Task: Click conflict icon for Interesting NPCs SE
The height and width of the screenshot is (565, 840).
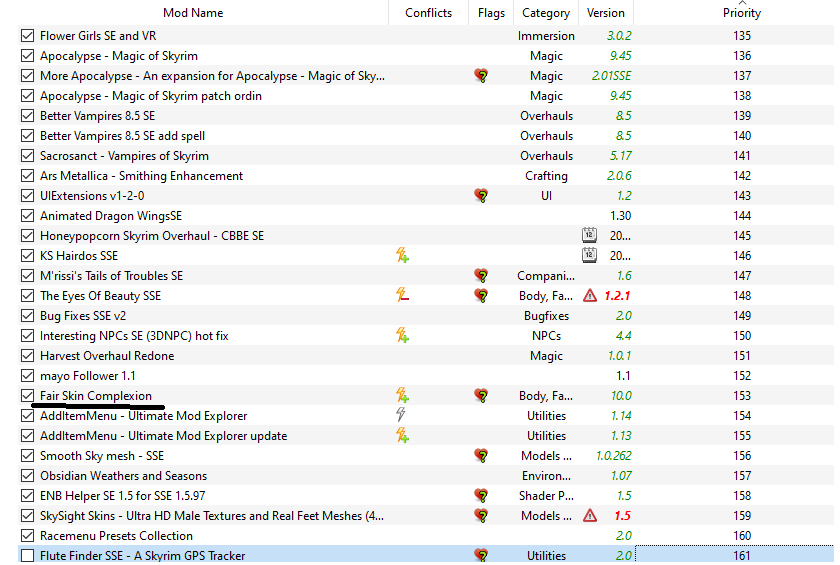Action: (x=402, y=336)
